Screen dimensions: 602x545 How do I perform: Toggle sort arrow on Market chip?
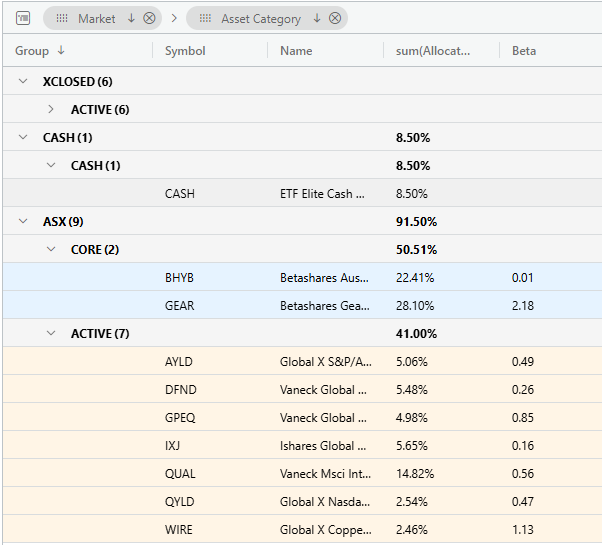(x=131, y=18)
